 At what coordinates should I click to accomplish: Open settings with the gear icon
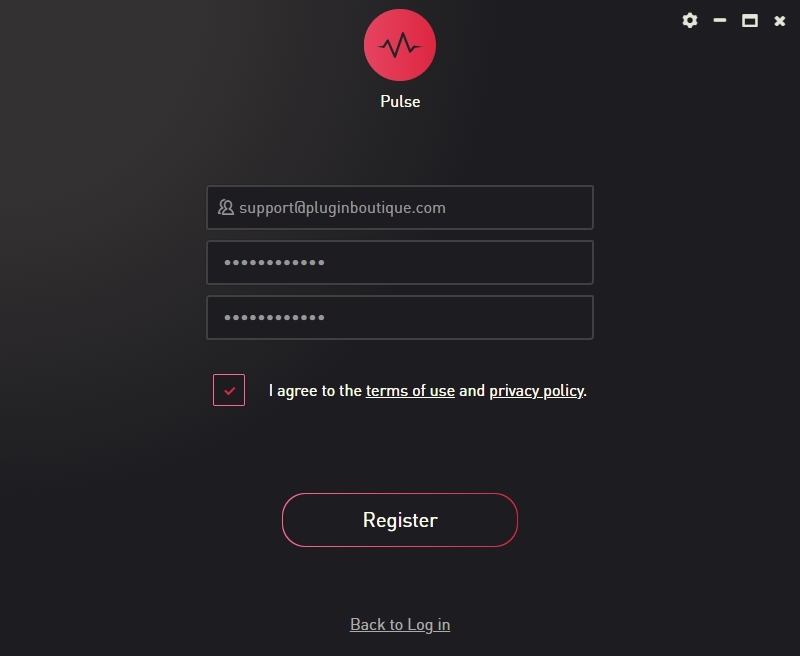tap(690, 20)
